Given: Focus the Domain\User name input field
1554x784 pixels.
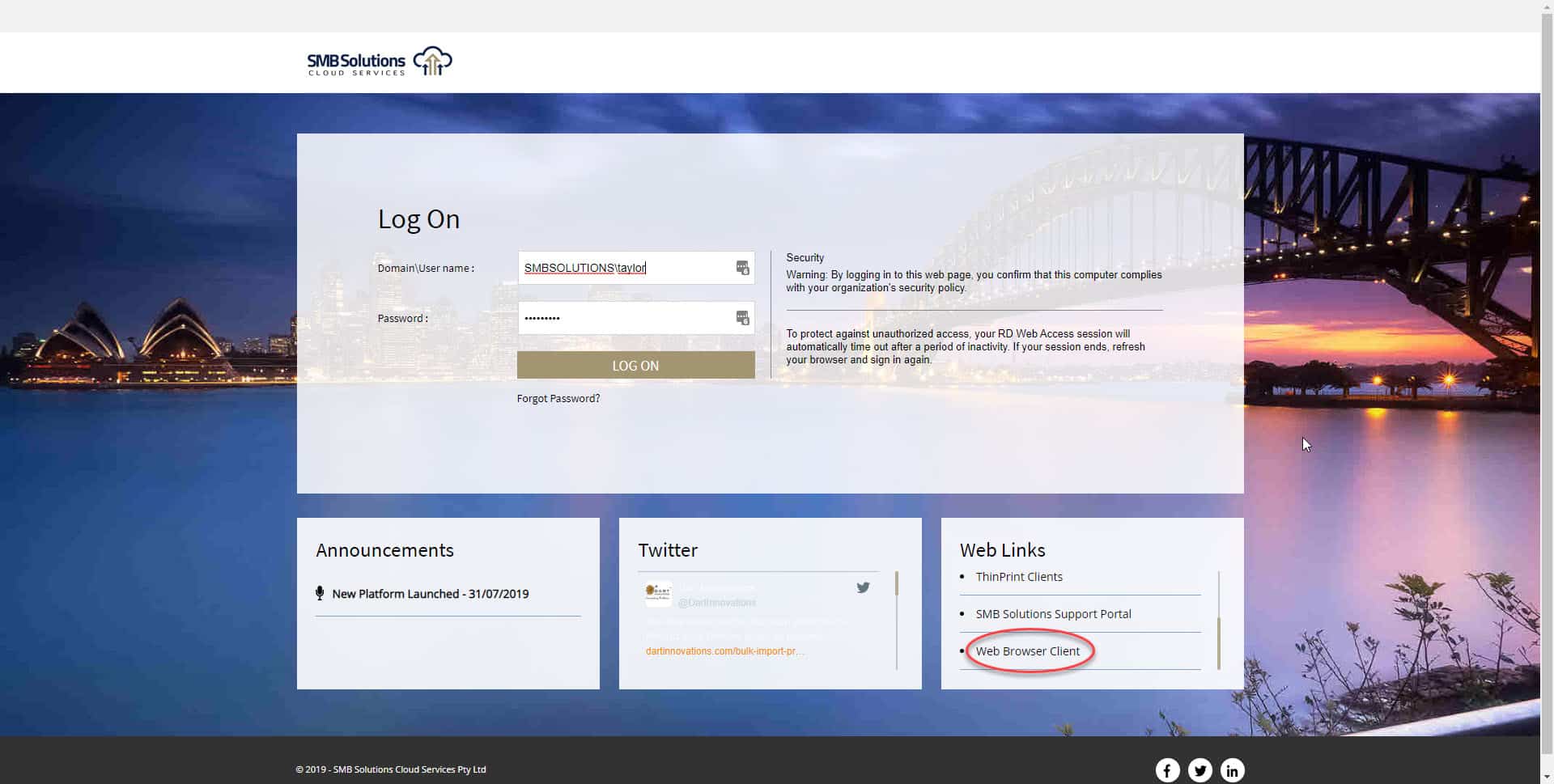Looking at the screenshot, I should click(623, 268).
